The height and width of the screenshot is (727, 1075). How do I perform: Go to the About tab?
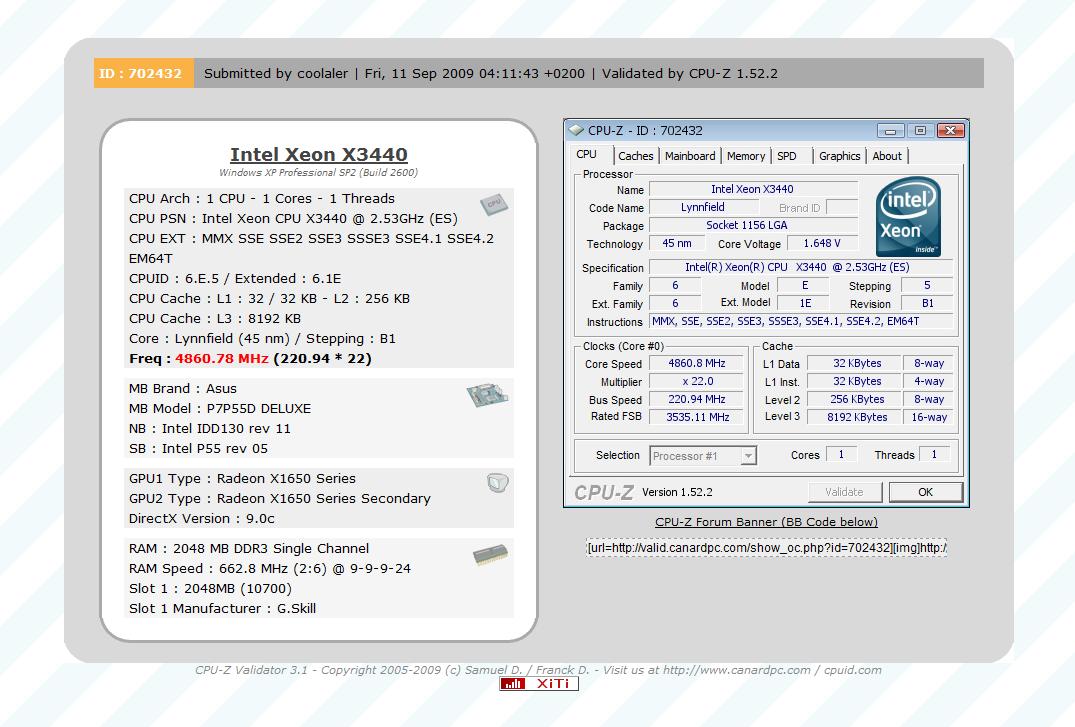[x=886, y=156]
